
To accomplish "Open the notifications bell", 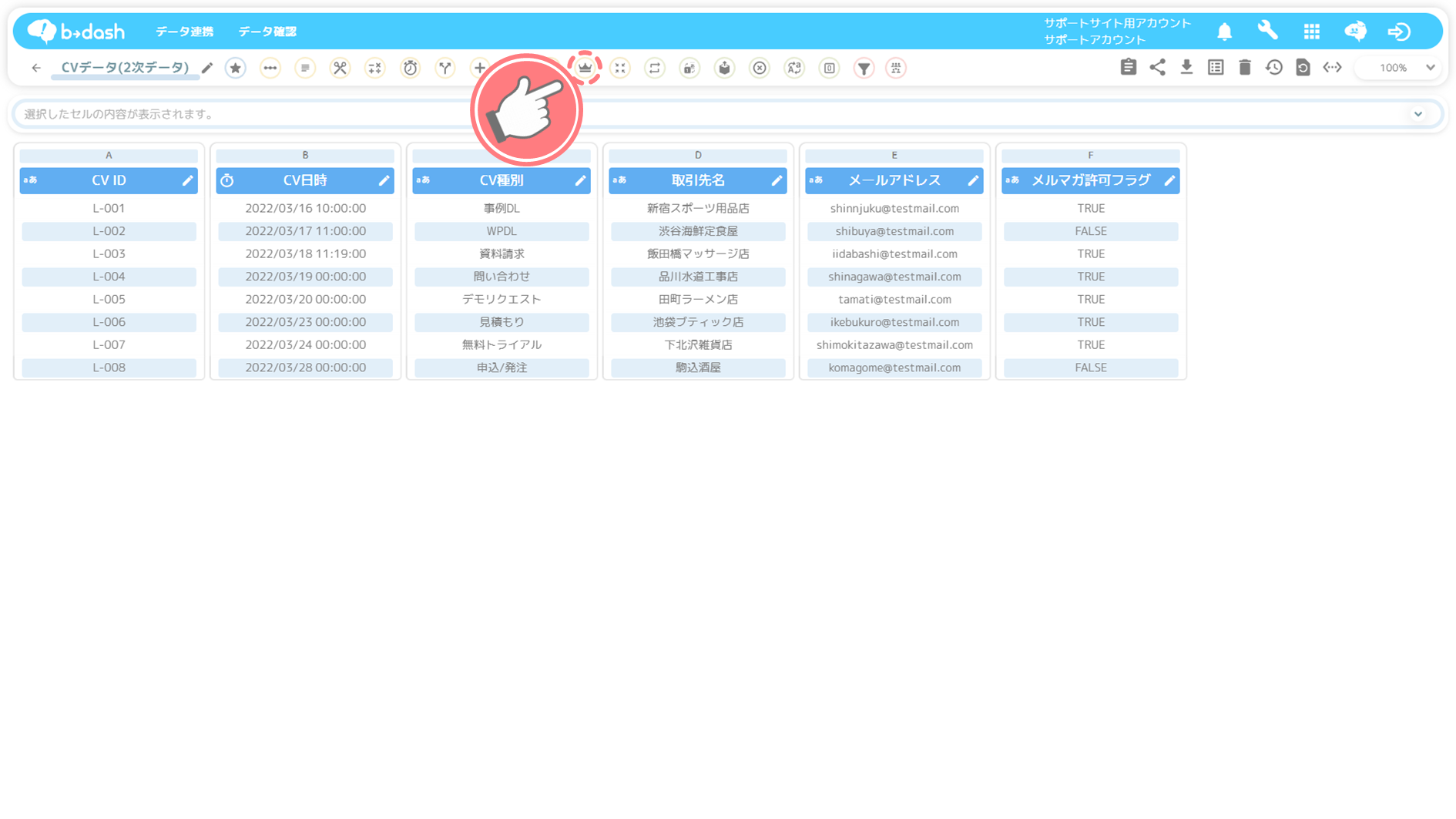I will click(1224, 32).
